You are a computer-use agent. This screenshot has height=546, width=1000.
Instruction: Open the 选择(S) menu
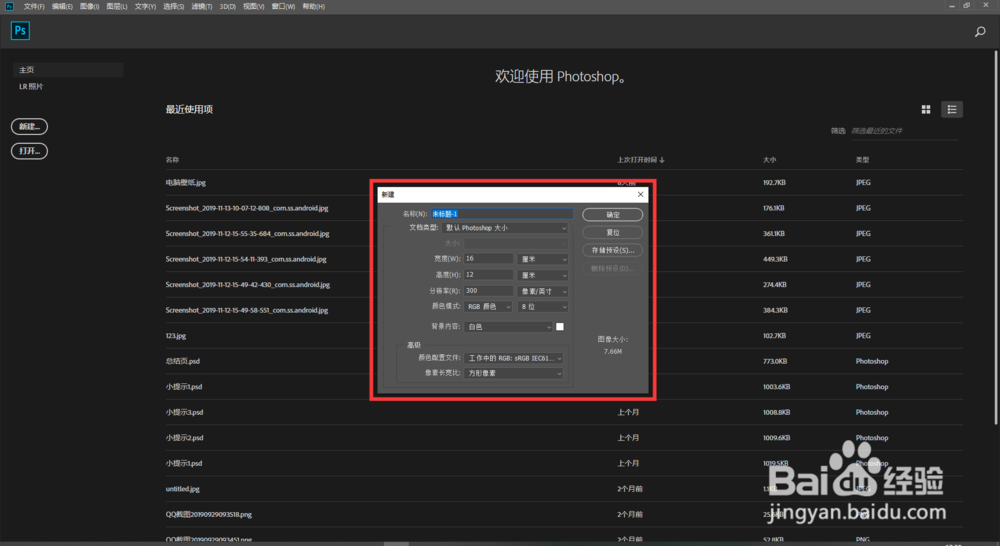click(173, 6)
